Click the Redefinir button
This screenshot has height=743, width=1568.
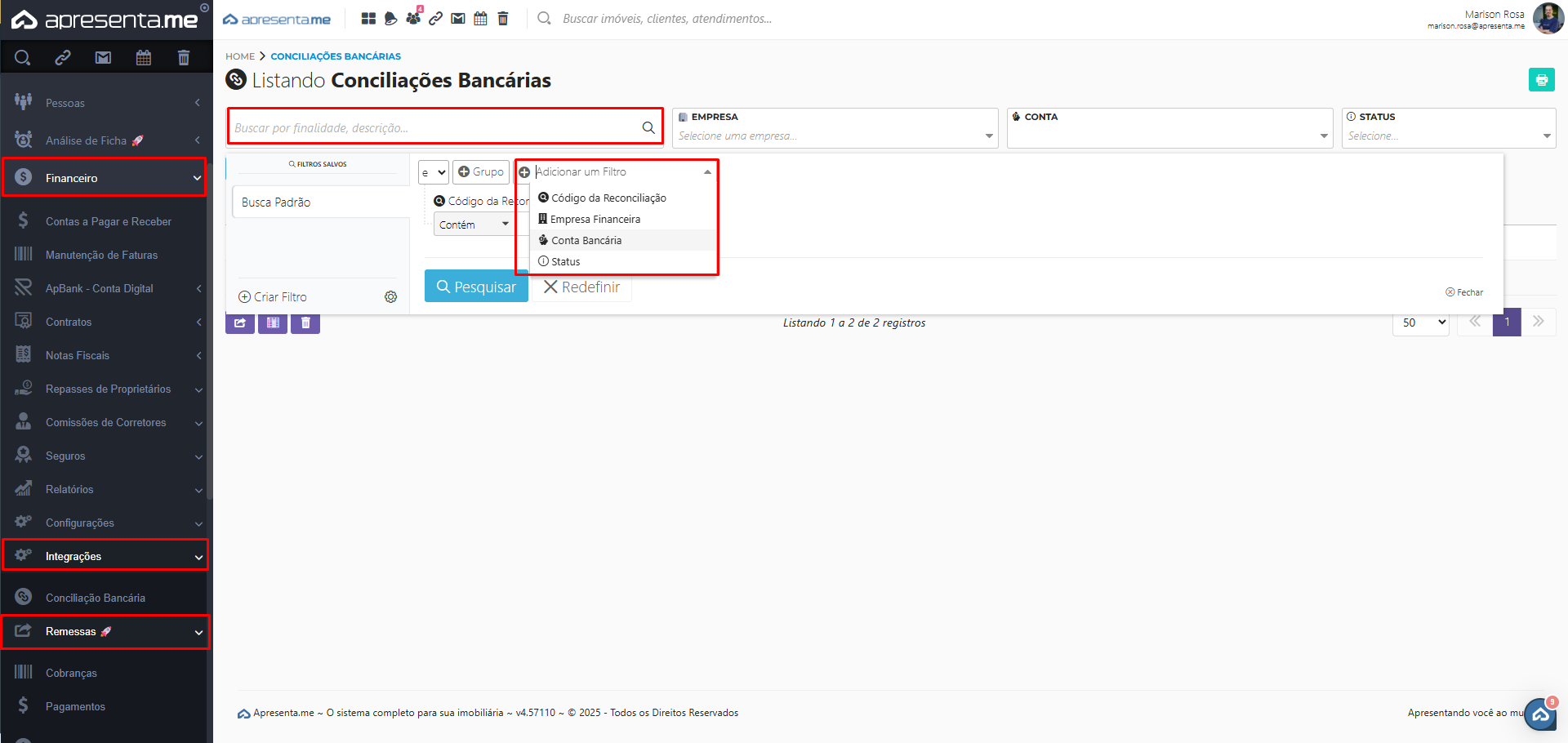(581, 287)
